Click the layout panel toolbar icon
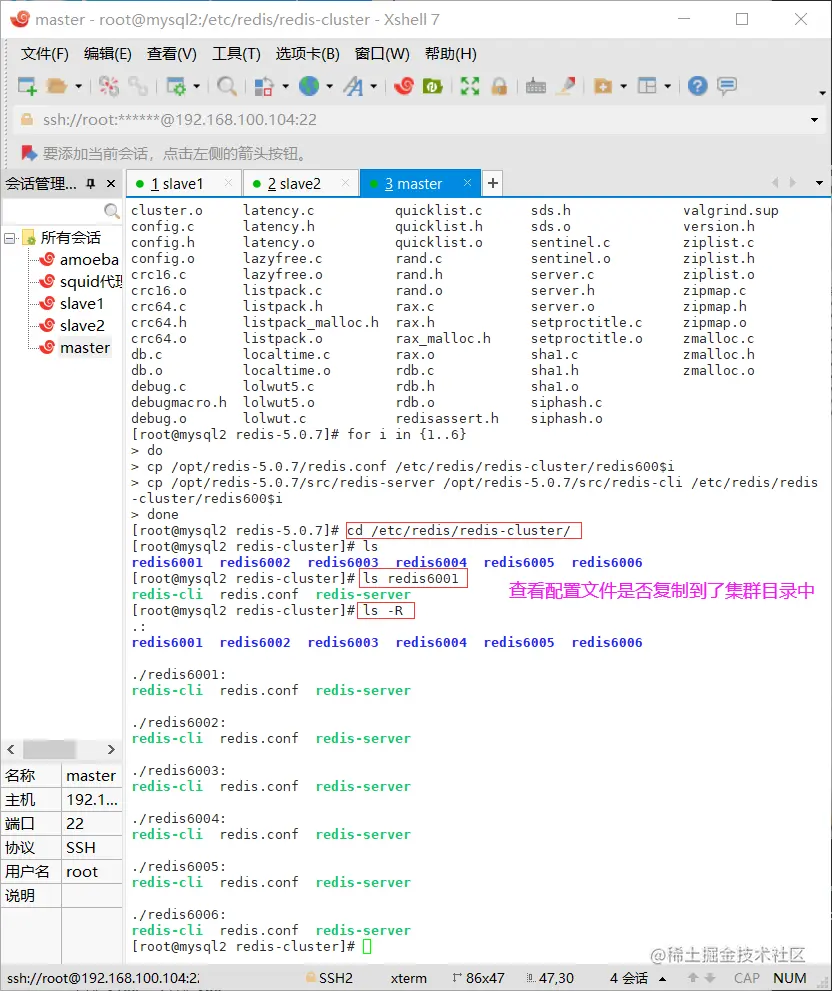The height and width of the screenshot is (991, 832). [647, 86]
